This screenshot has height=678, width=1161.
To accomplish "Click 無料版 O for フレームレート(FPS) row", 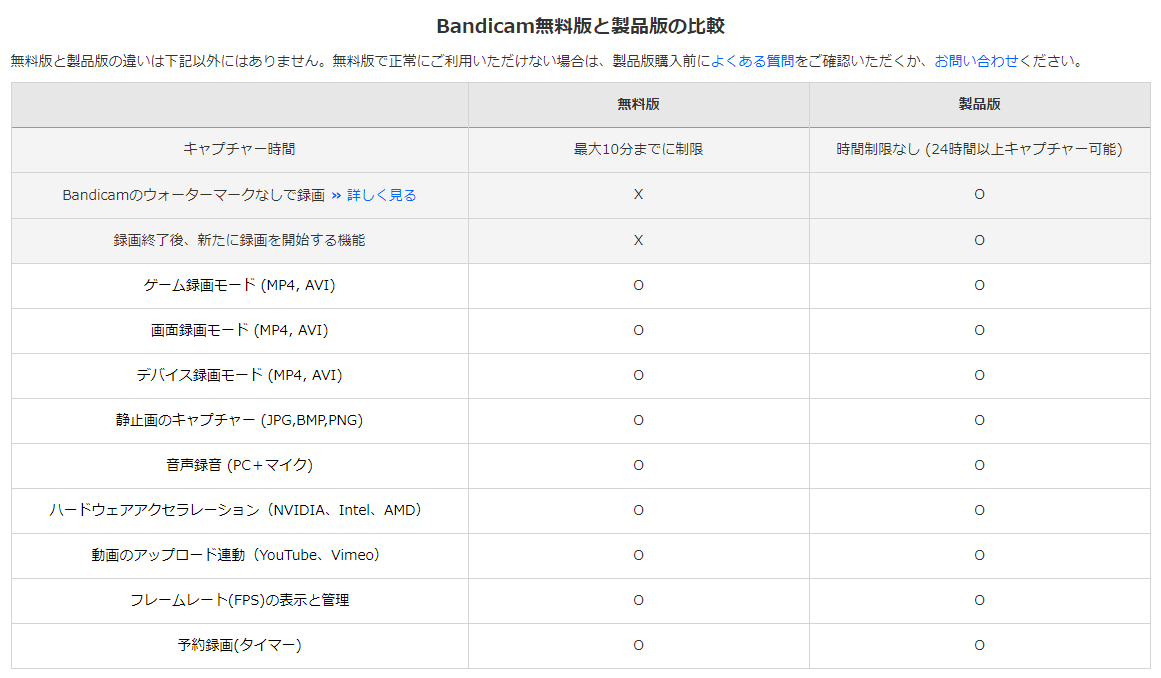I will point(638,600).
